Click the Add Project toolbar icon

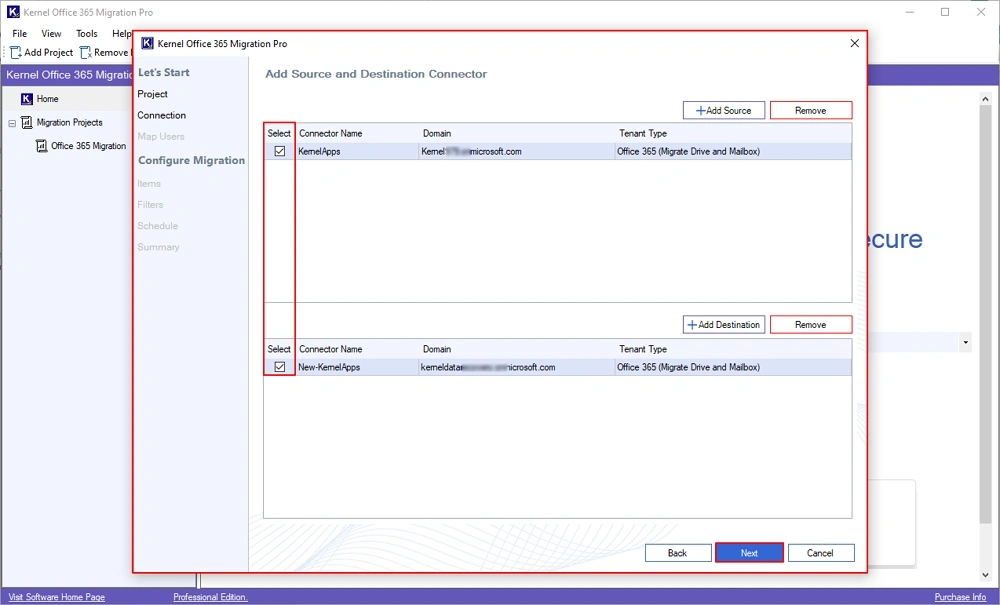16,53
